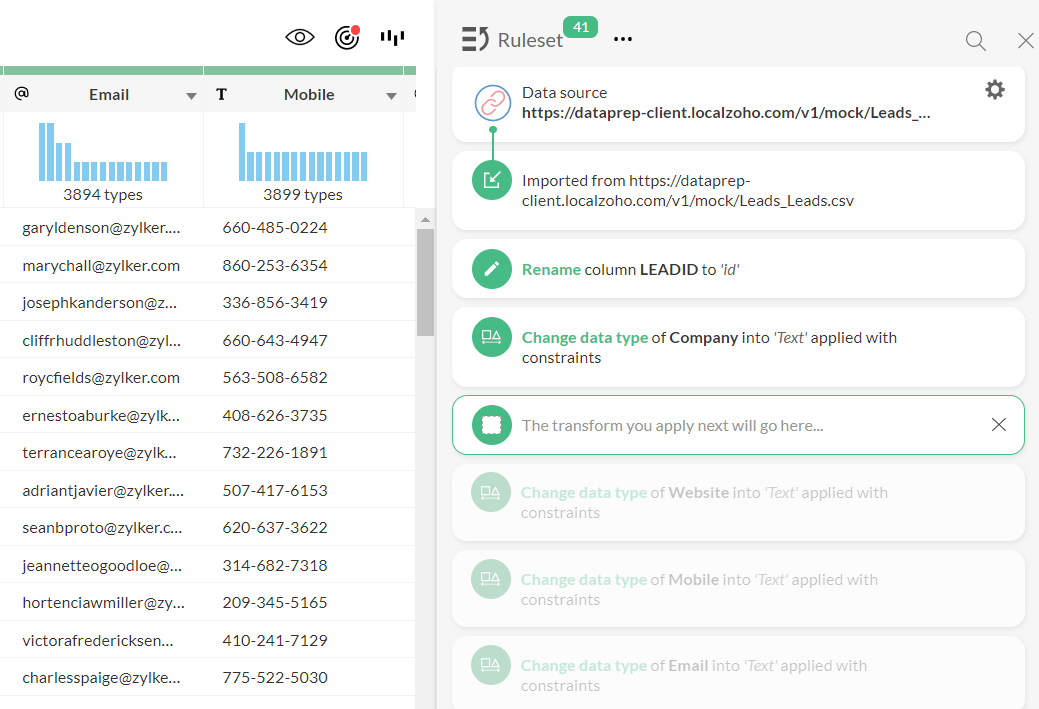Click the scroll up arrow
1039x709 pixels.
click(425, 219)
